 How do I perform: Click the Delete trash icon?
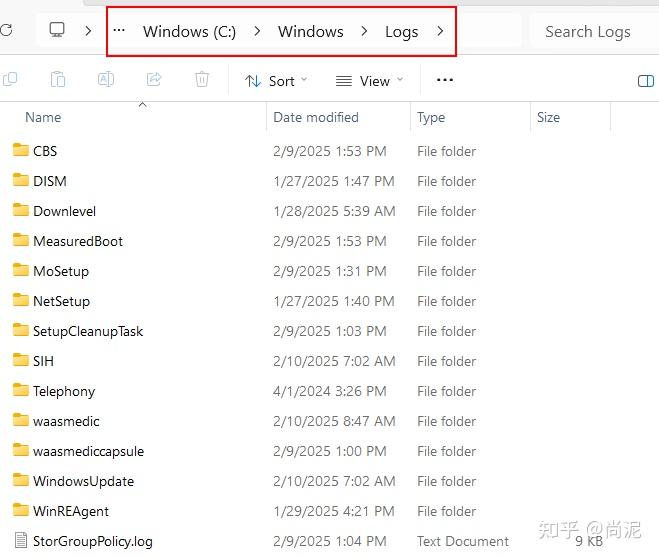point(202,79)
